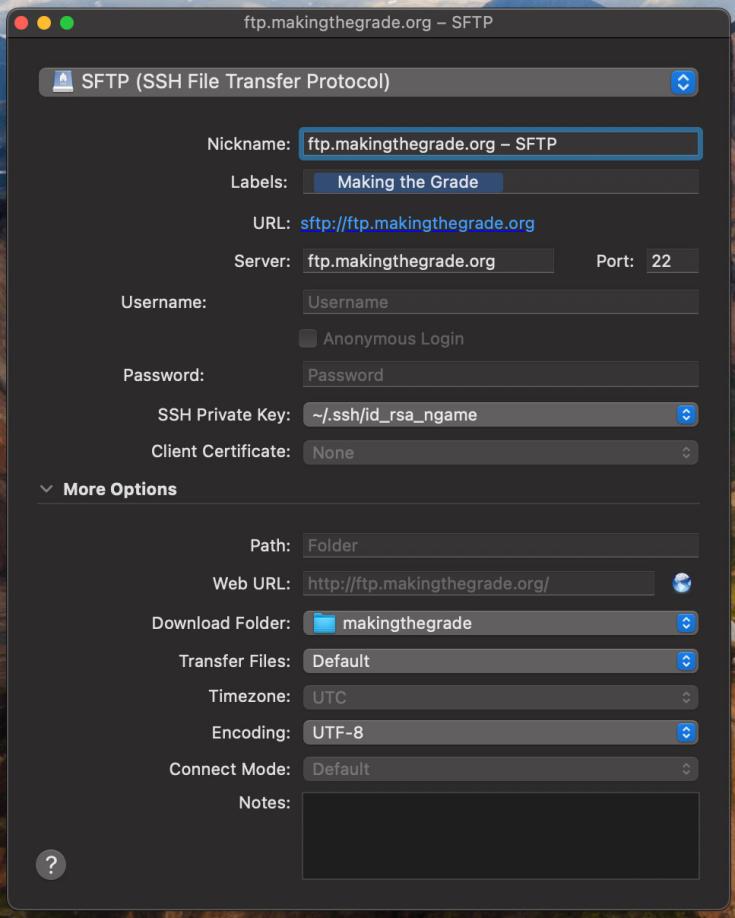735x918 pixels.
Task: Click inside the Notes text area
Action: (501, 836)
